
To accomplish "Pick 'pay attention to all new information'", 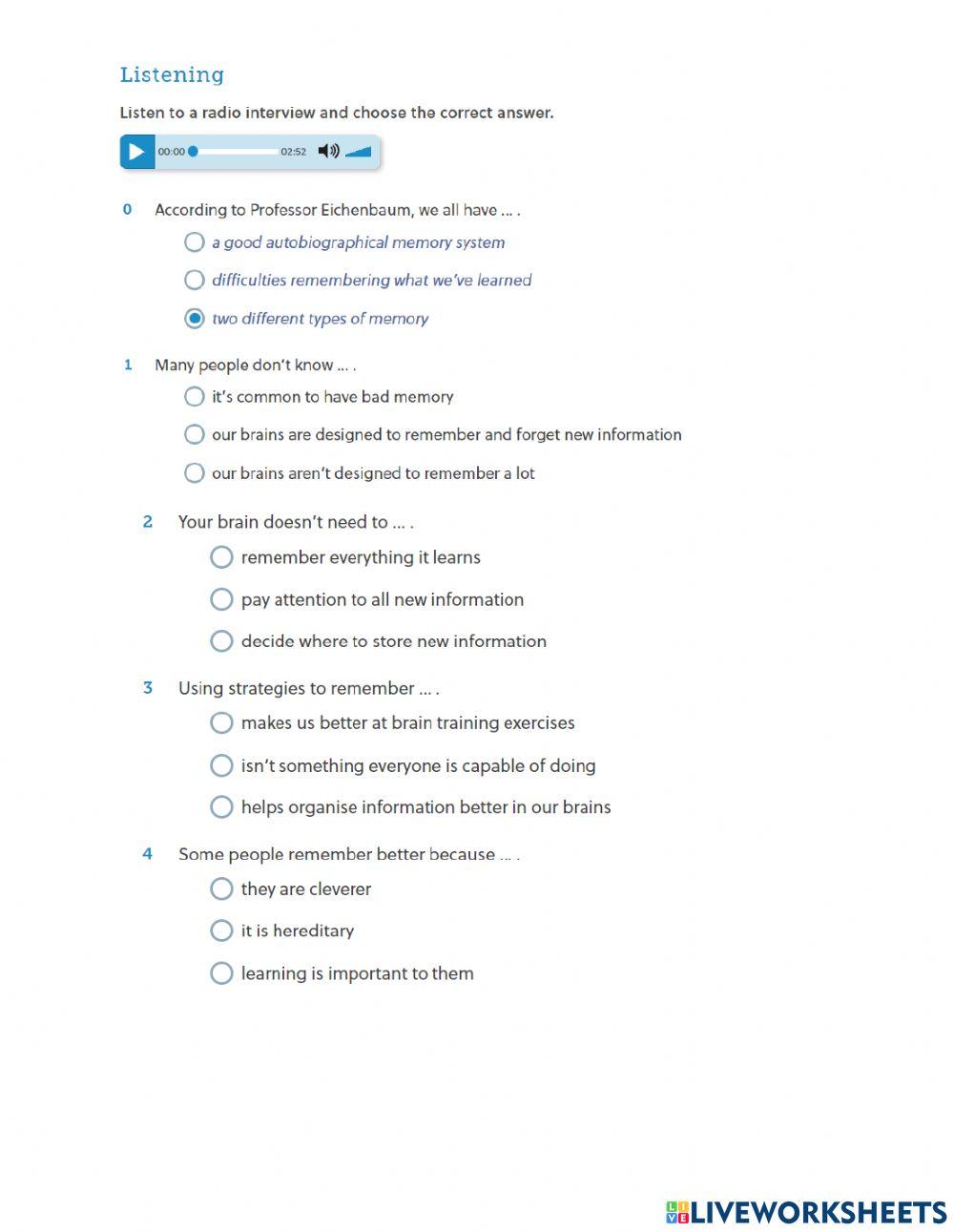I will click(x=221, y=599).
